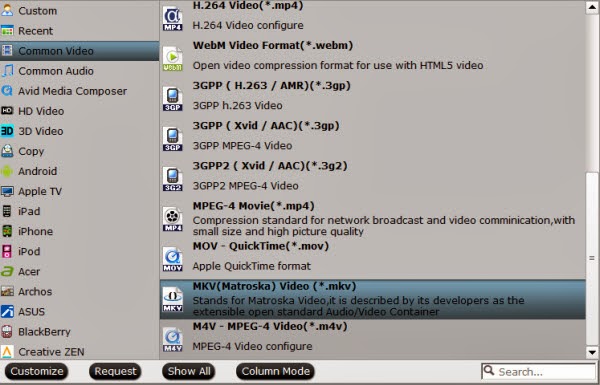Click the Common Video film icon
The width and height of the screenshot is (600, 385).
point(7,51)
